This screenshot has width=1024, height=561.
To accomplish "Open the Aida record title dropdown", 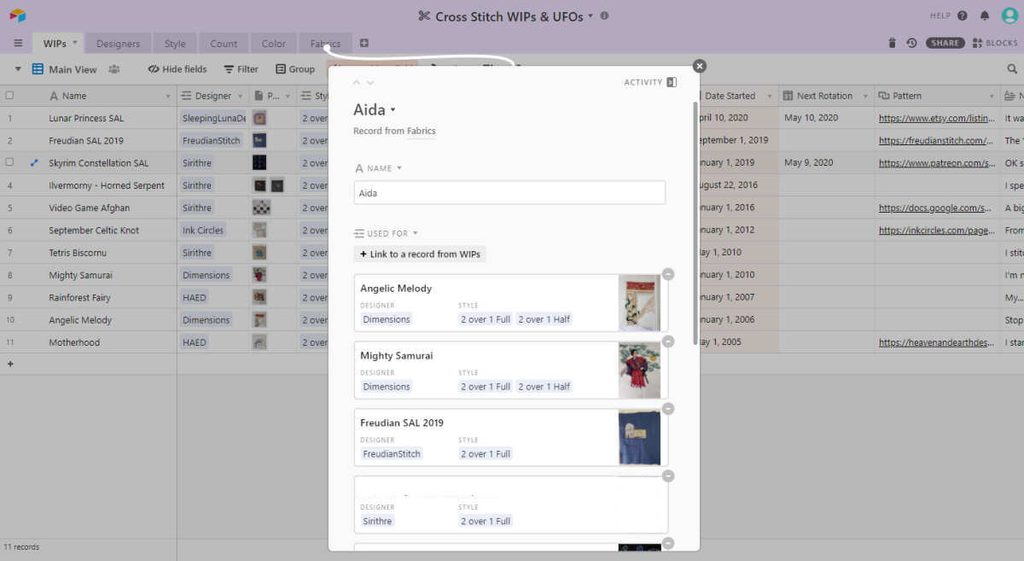I will point(393,110).
